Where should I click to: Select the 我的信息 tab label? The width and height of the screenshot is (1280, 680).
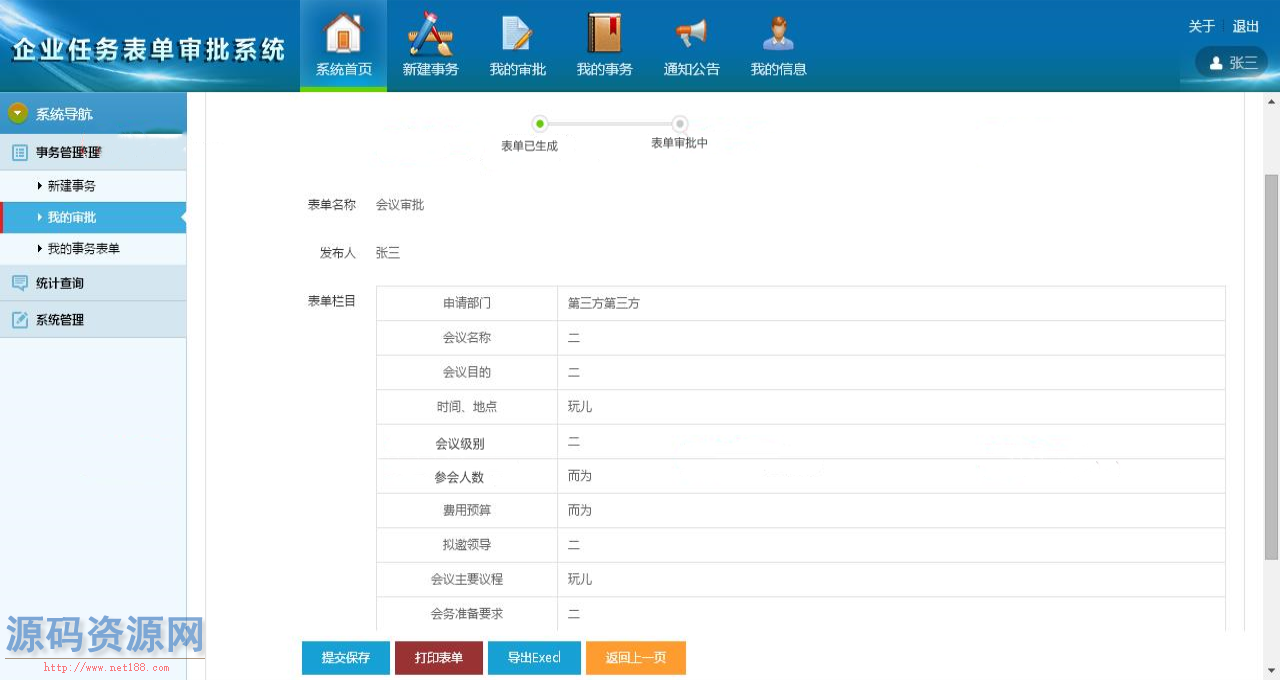[779, 70]
